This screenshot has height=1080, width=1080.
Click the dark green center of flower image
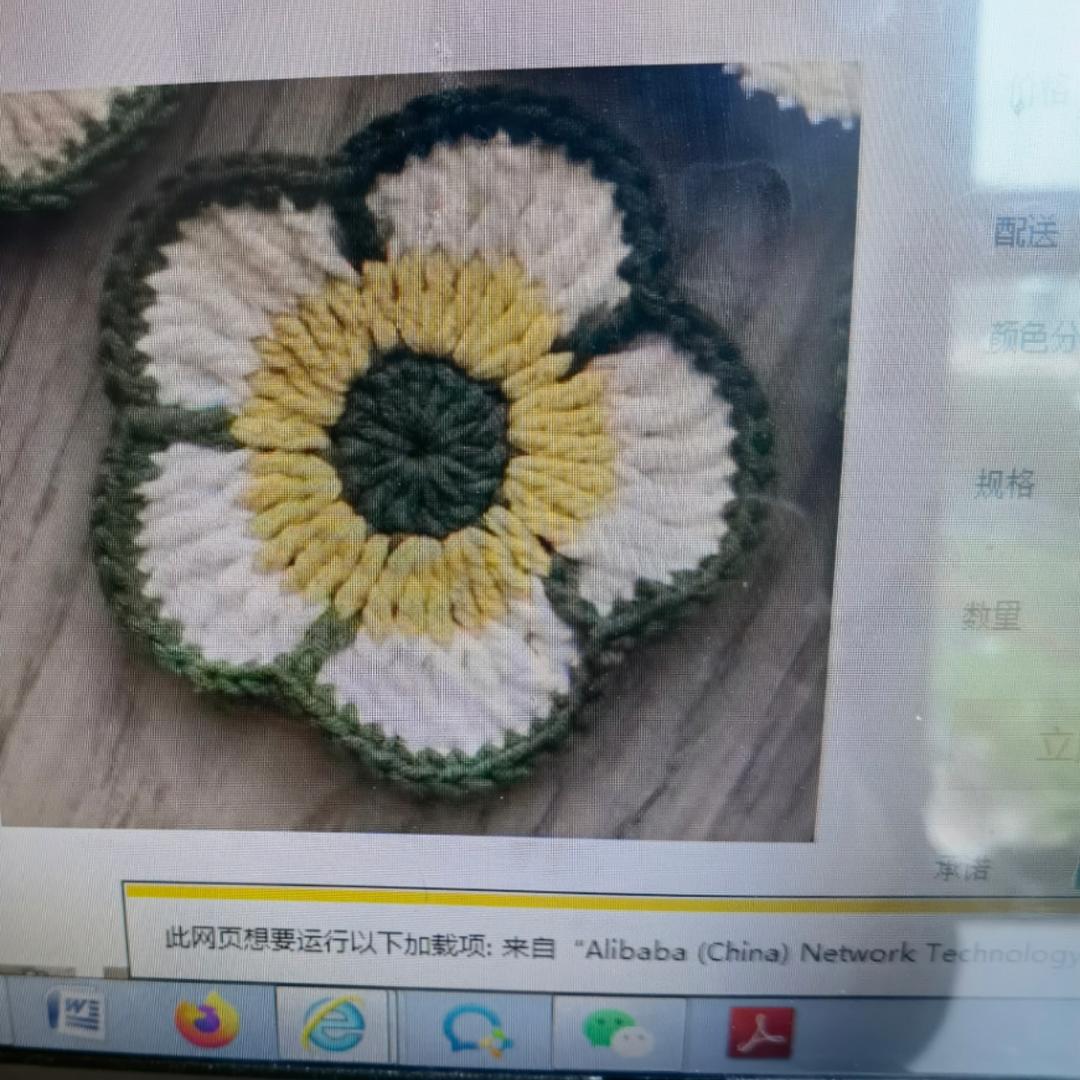tap(421, 445)
